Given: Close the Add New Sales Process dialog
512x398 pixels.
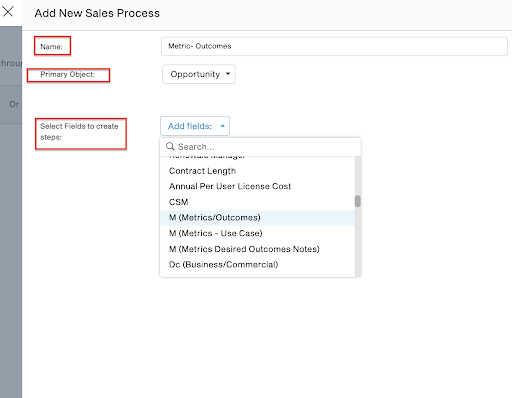Looking at the screenshot, I should click(x=8, y=12).
